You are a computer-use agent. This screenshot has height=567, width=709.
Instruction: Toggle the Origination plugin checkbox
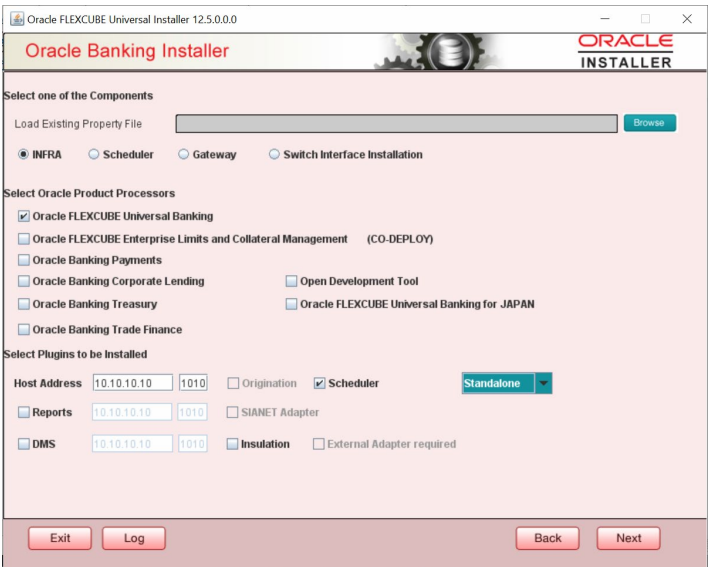pyautogui.click(x=233, y=383)
